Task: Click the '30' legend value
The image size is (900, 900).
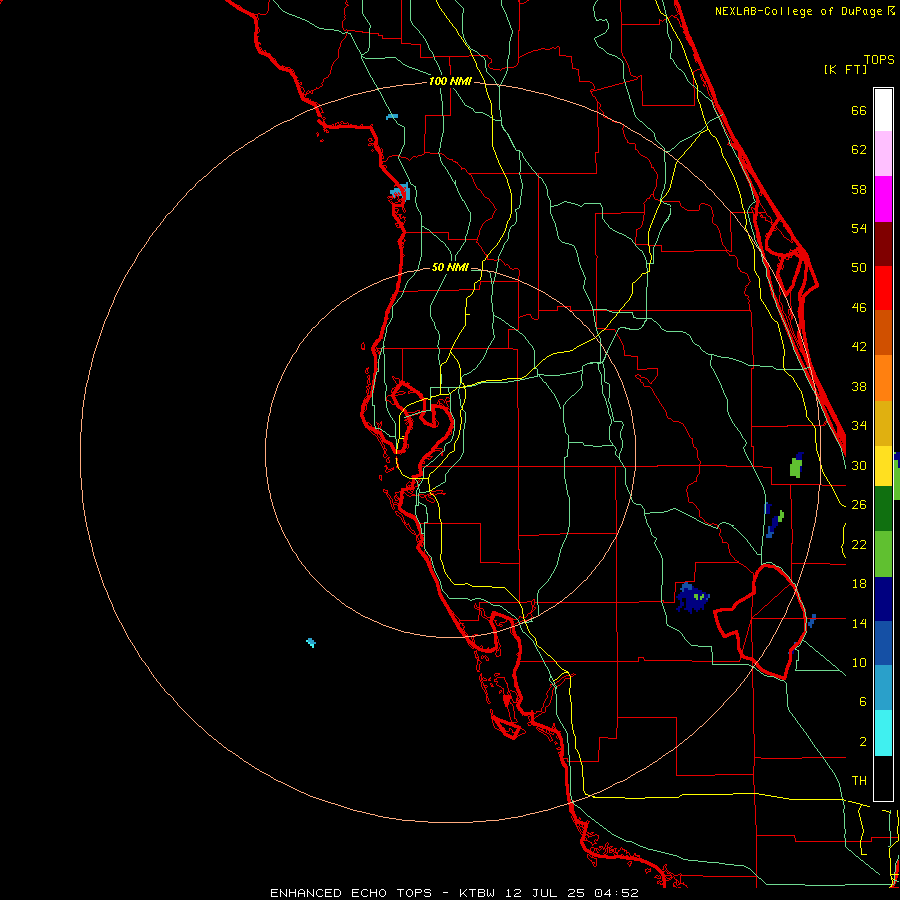Action: click(x=859, y=465)
